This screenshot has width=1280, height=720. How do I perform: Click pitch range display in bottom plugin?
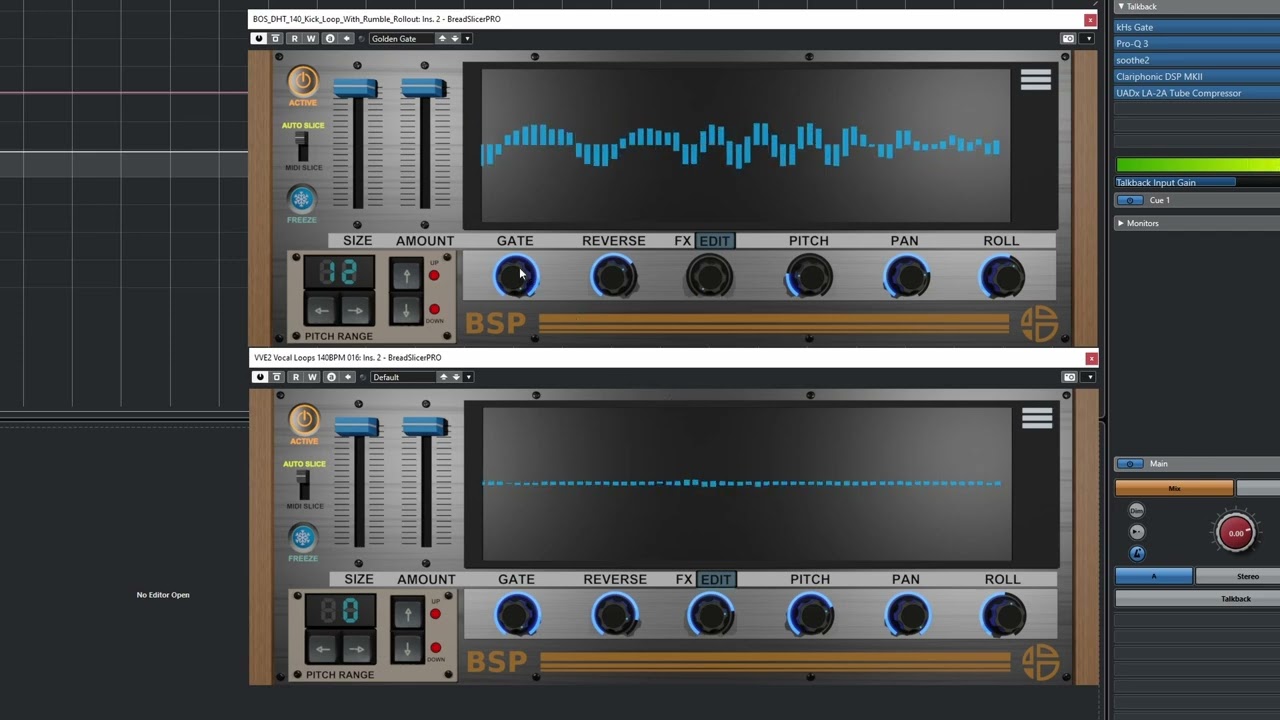pyautogui.click(x=340, y=610)
